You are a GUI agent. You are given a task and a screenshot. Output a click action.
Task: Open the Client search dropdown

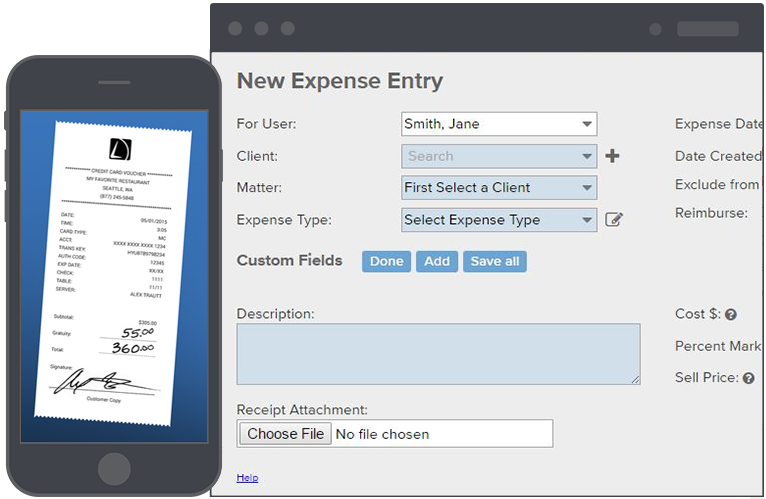[499, 156]
